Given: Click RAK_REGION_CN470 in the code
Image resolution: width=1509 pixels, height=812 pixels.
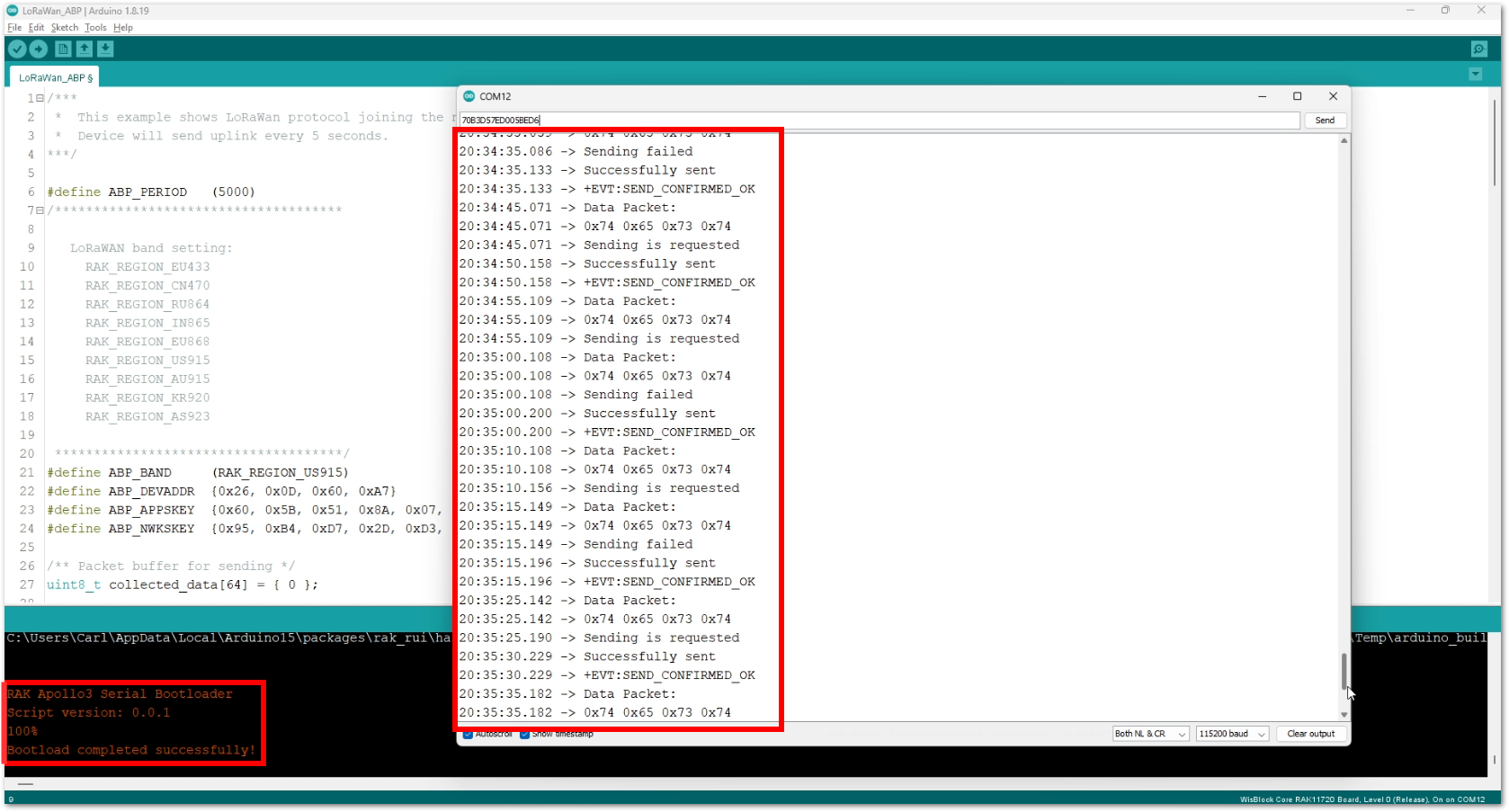Looking at the screenshot, I should click(147, 286).
